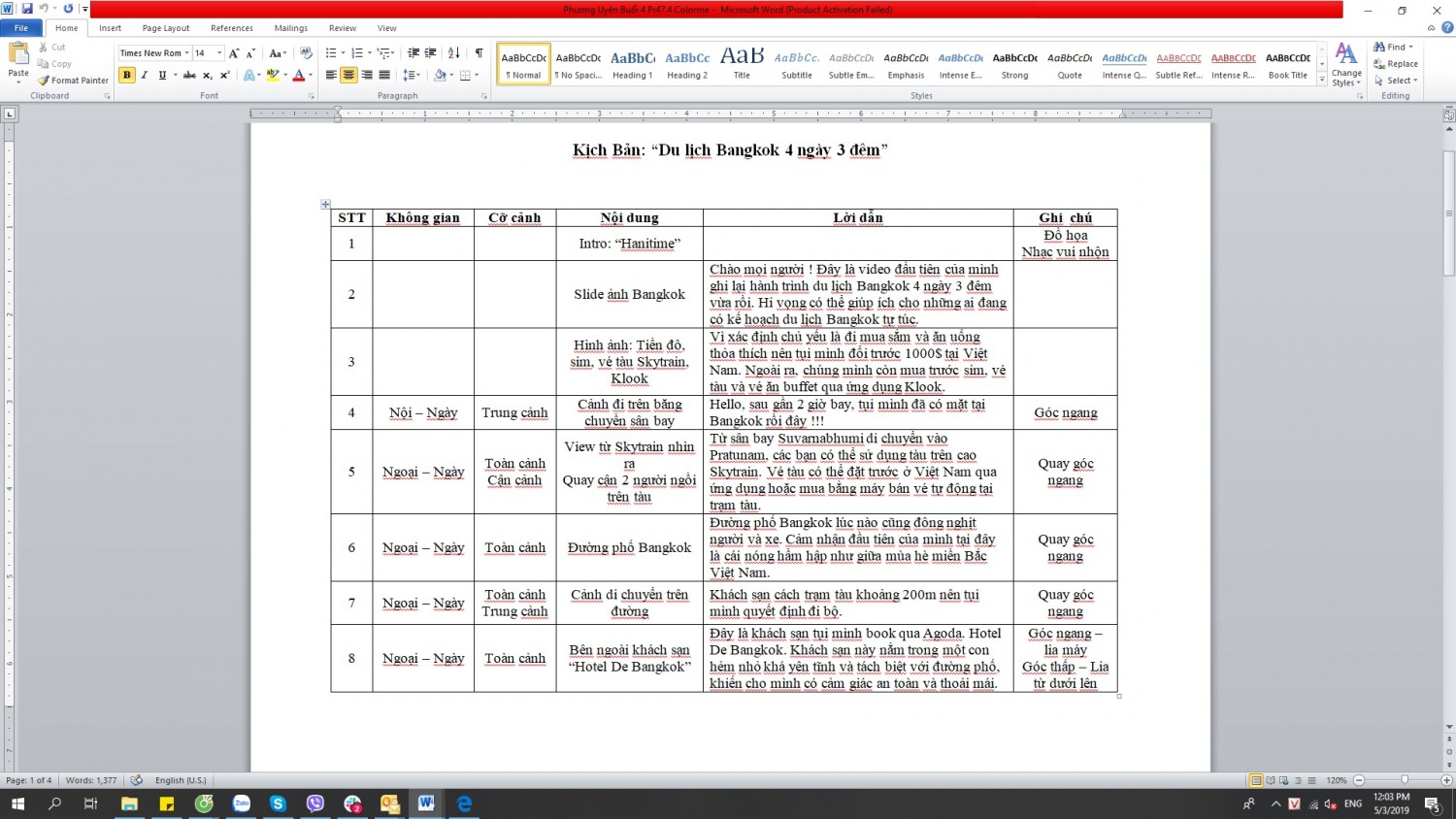Image resolution: width=1456 pixels, height=819 pixels.
Task: Click the table move handle icon
Action: (x=325, y=204)
